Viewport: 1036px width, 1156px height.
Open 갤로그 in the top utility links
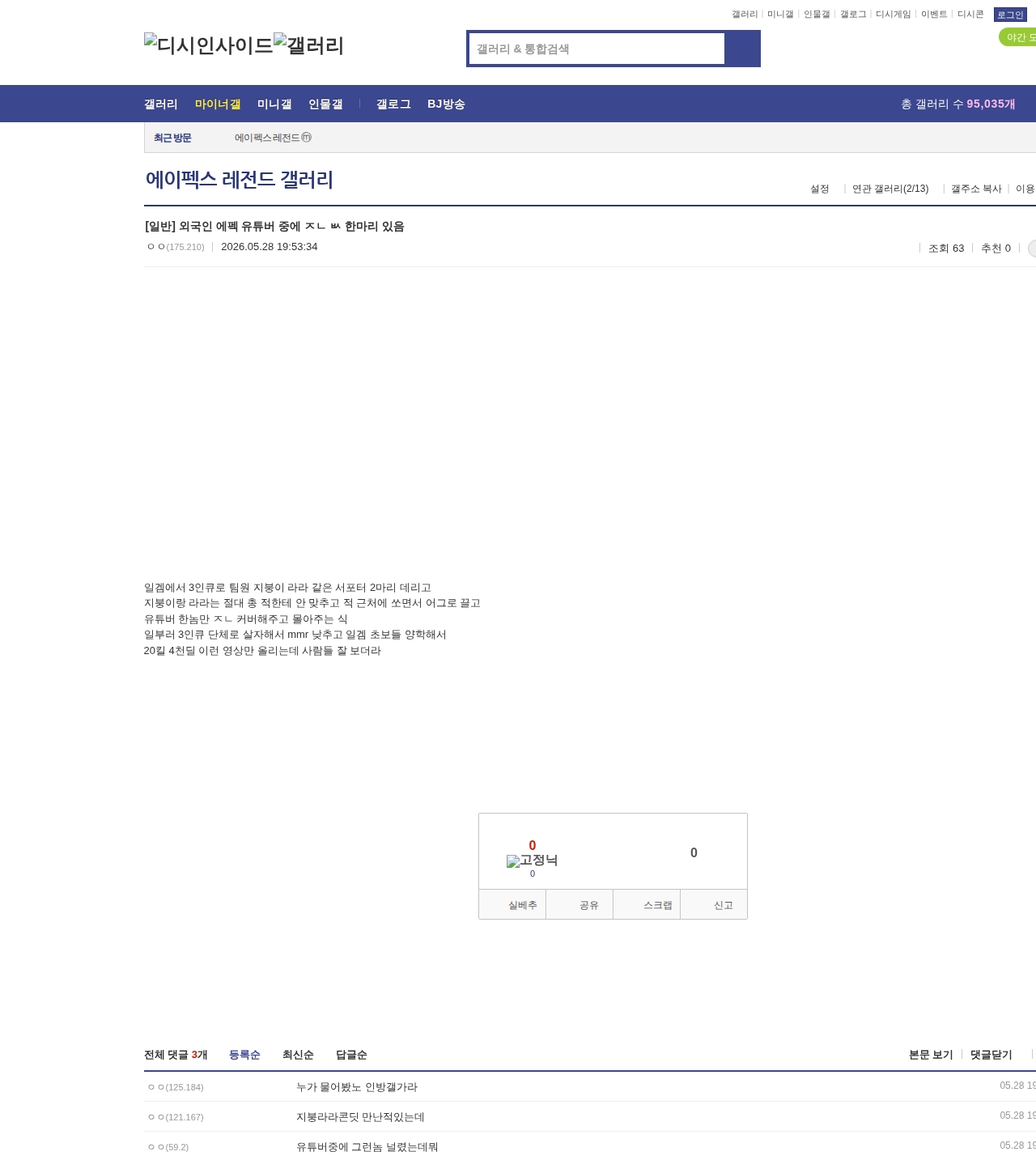point(853,15)
